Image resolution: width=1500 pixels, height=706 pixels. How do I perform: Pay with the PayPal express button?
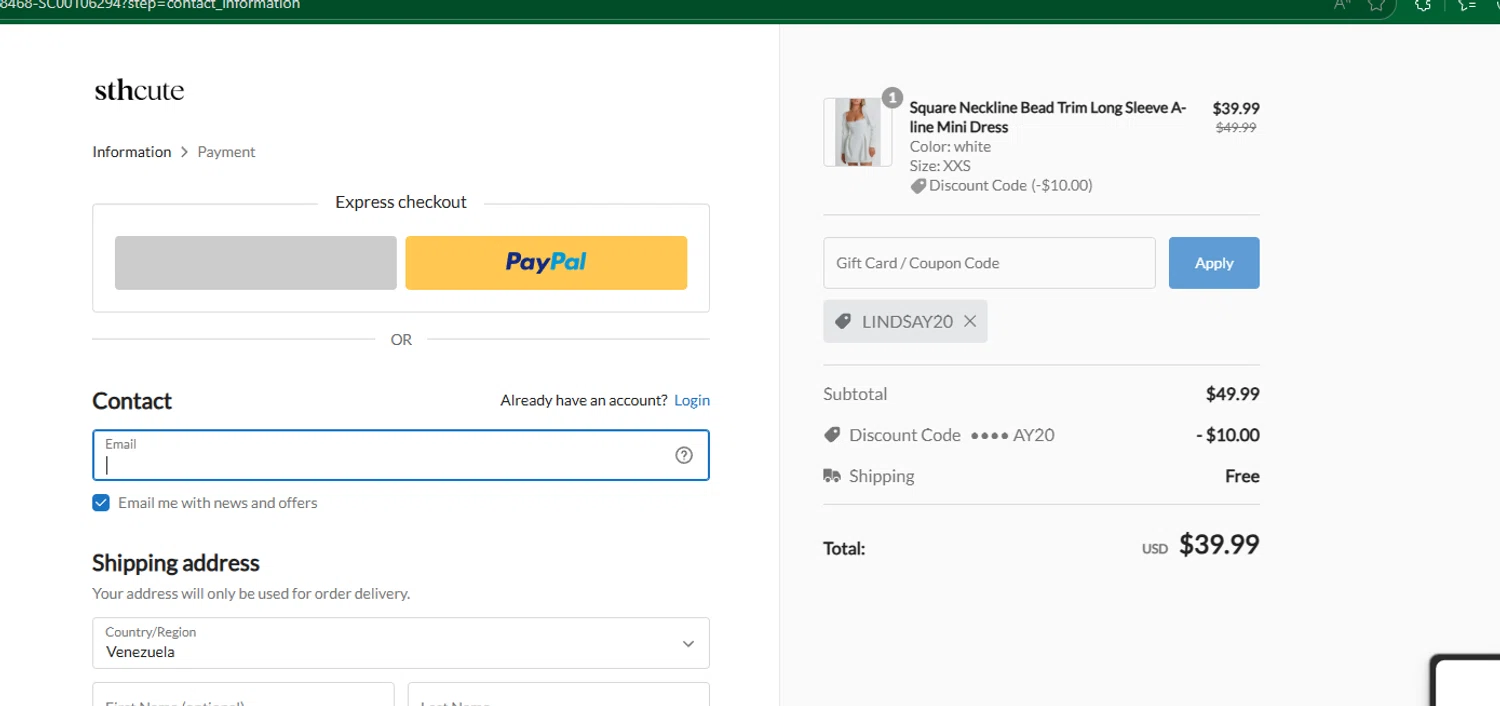pos(546,263)
